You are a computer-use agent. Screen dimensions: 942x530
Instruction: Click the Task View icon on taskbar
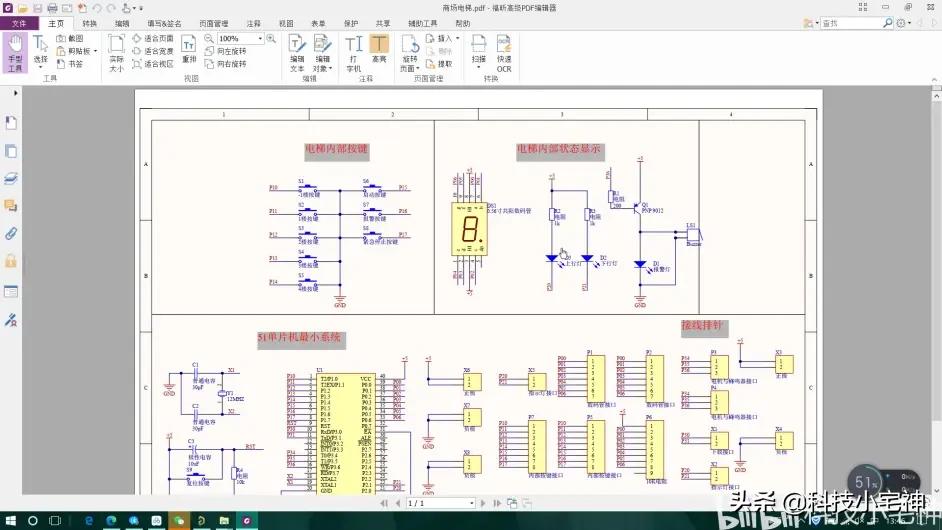(55, 520)
